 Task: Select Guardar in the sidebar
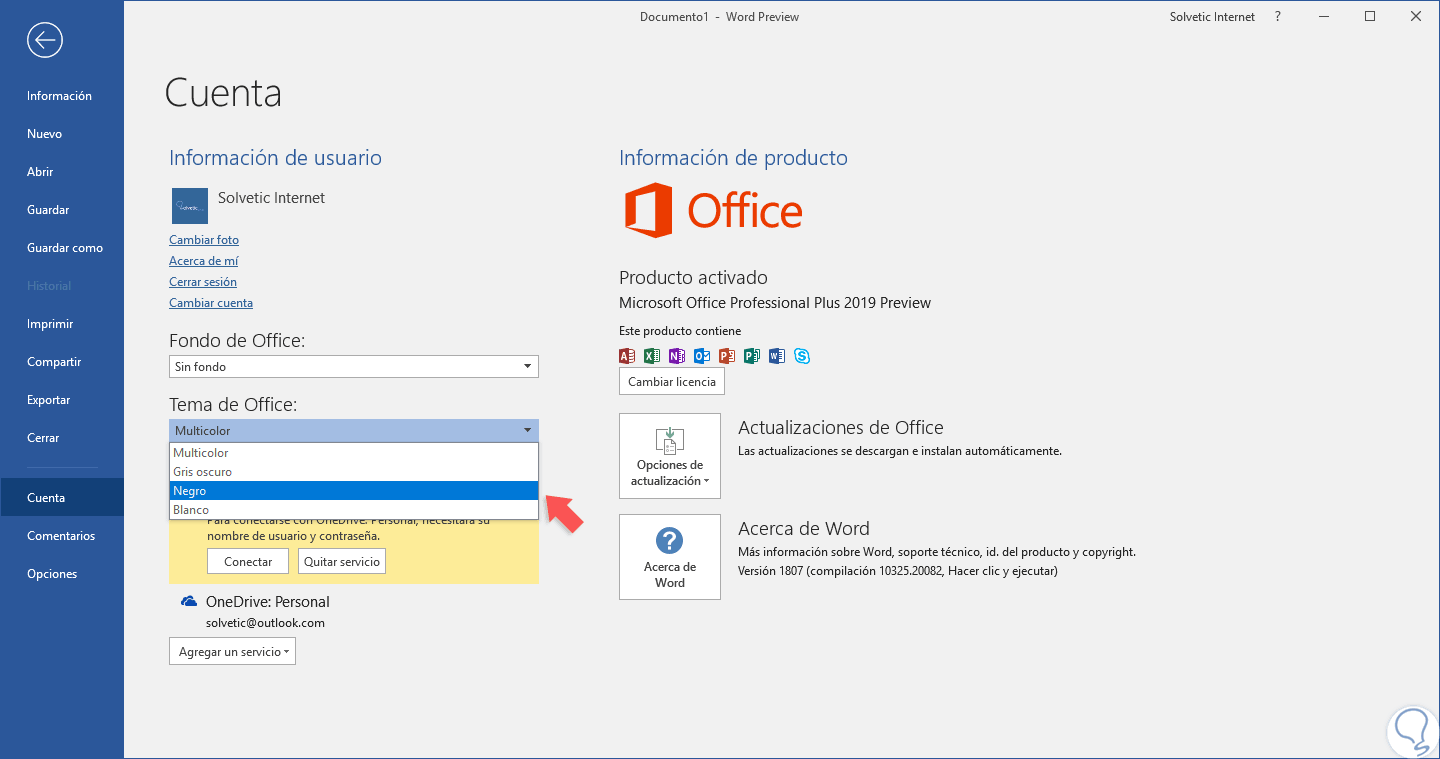click(62, 210)
